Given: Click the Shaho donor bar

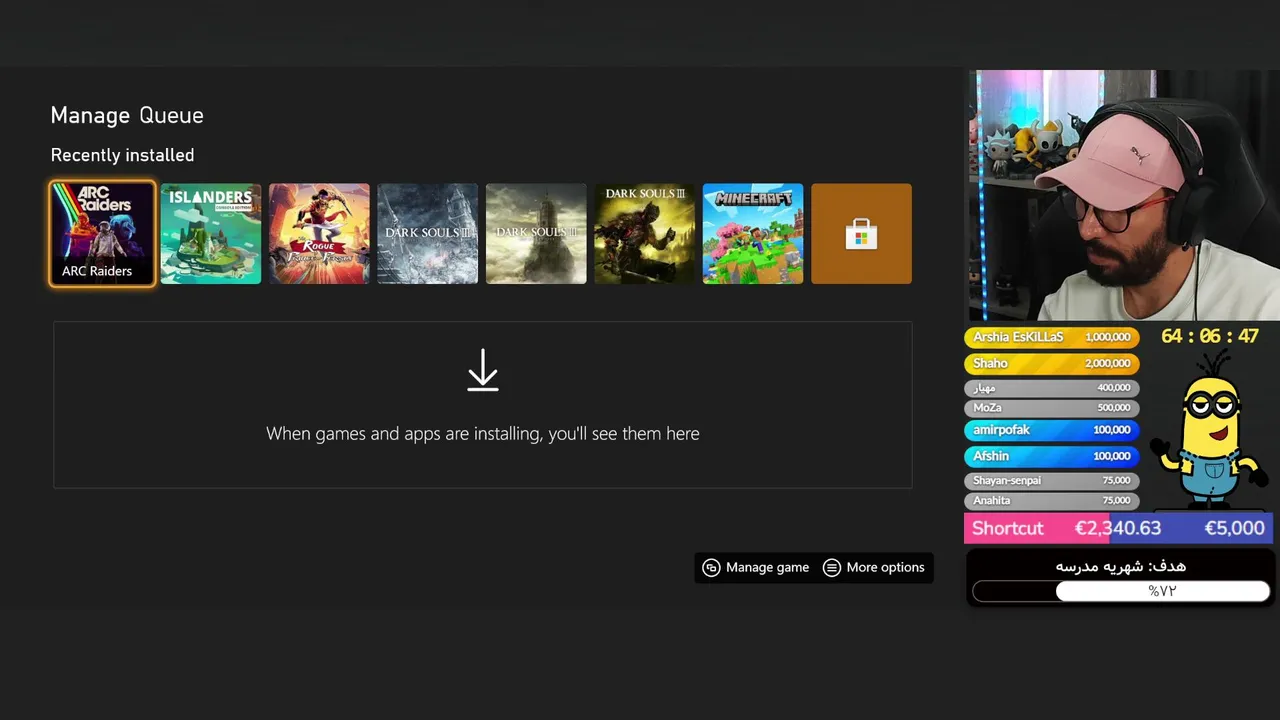Looking at the screenshot, I should click(x=1051, y=363).
